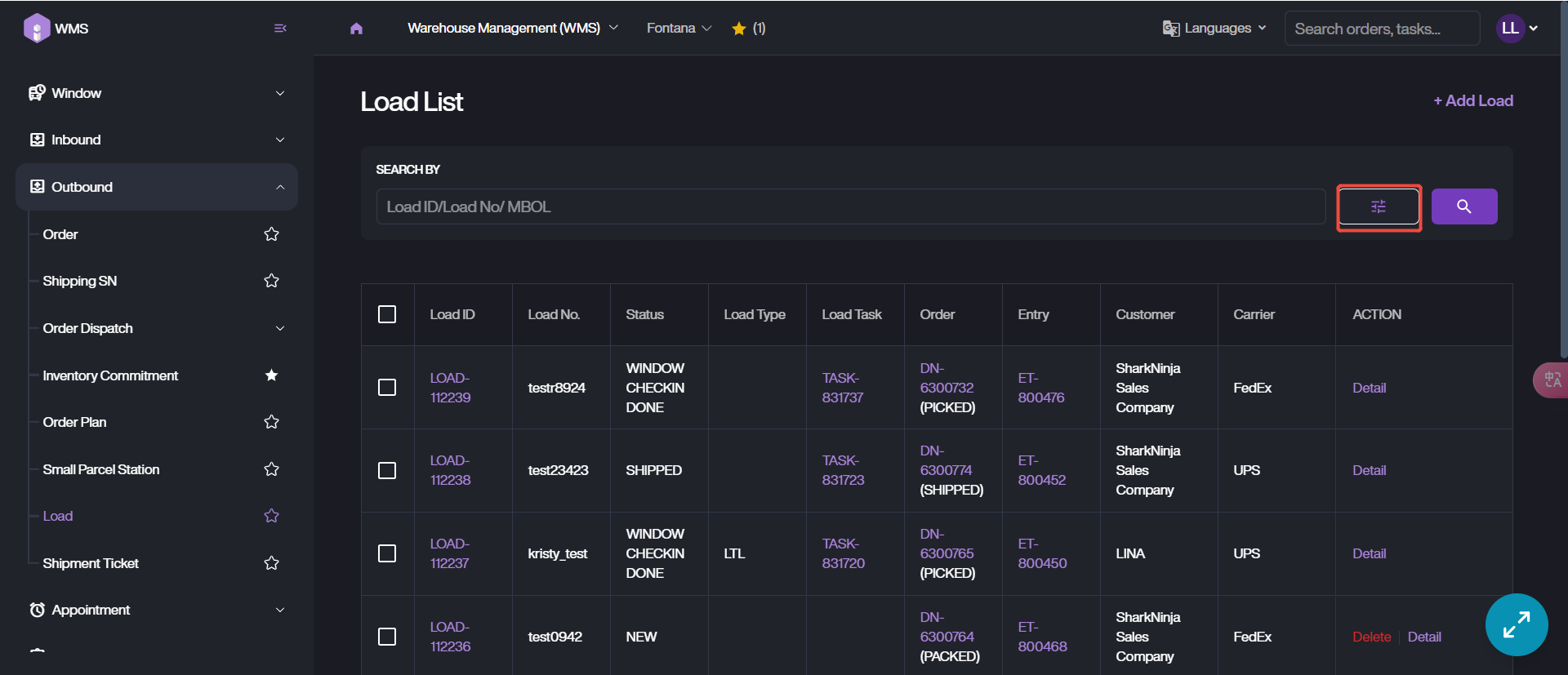Open Warehouse Management (WMS) dropdown
This screenshot has width=1568, height=675.
click(x=512, y=29)
